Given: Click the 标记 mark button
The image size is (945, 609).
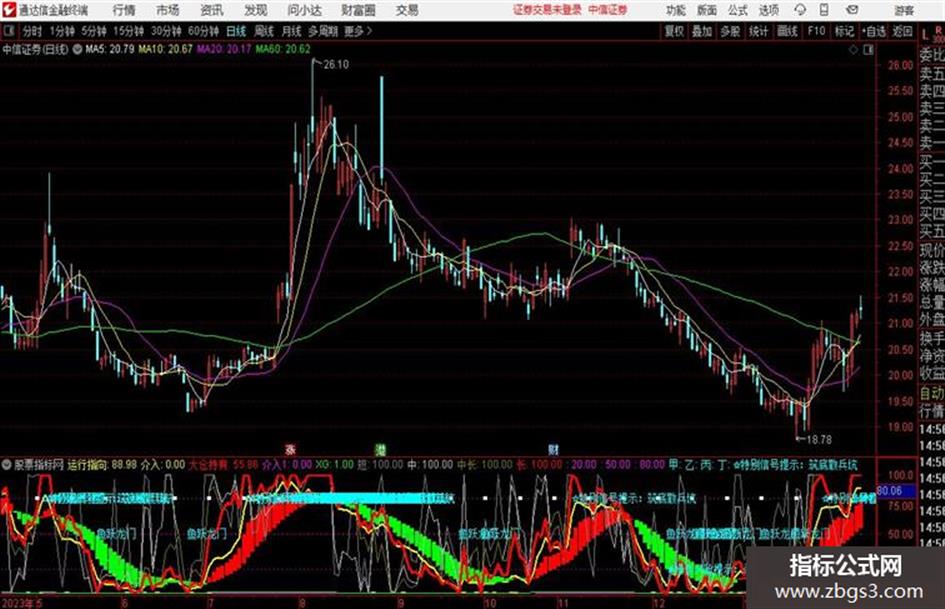Looking at the screenshot, I should tap(844, 31).
